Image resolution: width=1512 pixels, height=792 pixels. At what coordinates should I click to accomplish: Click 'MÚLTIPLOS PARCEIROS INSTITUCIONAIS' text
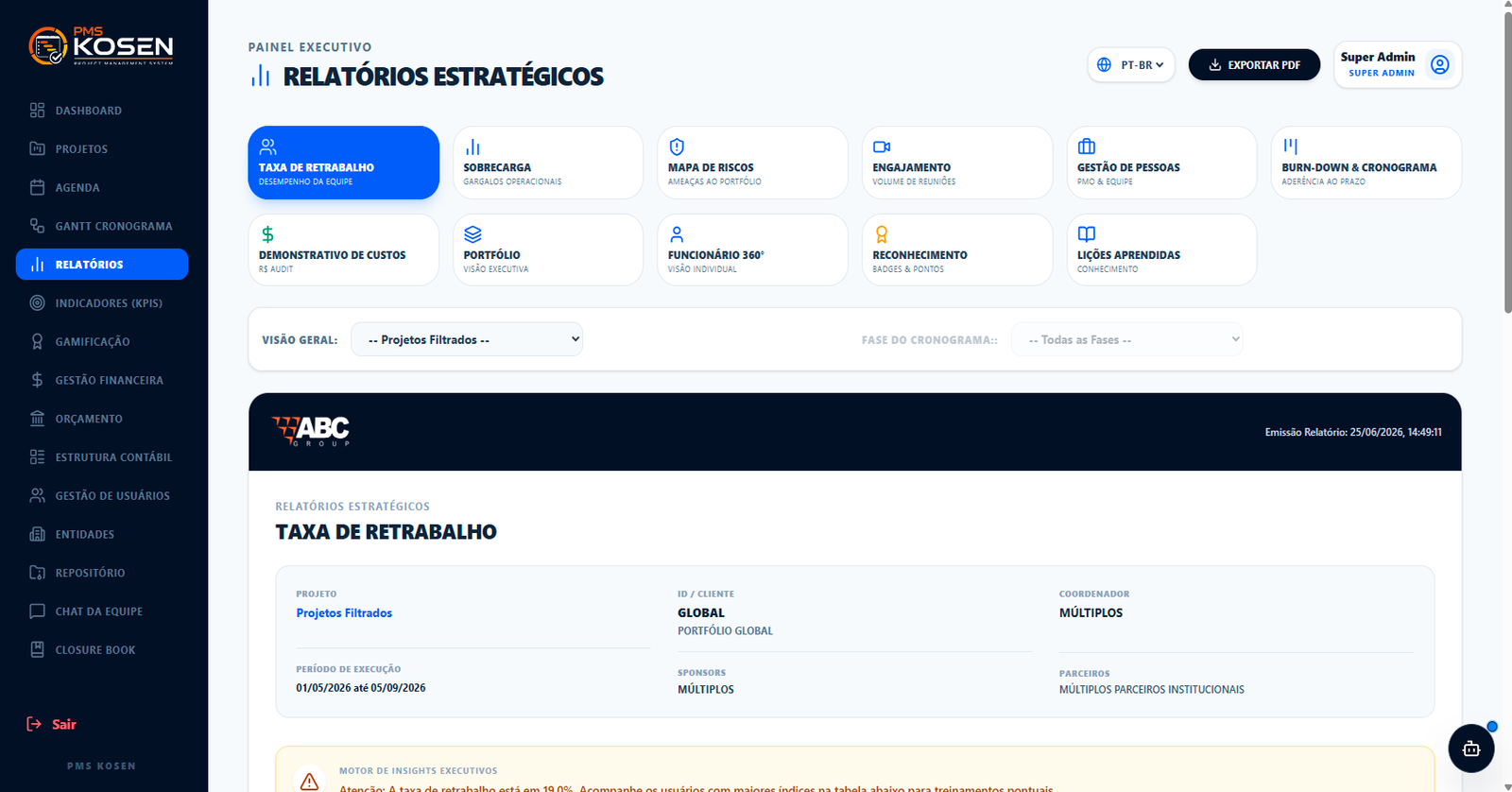coord(1151,690)
